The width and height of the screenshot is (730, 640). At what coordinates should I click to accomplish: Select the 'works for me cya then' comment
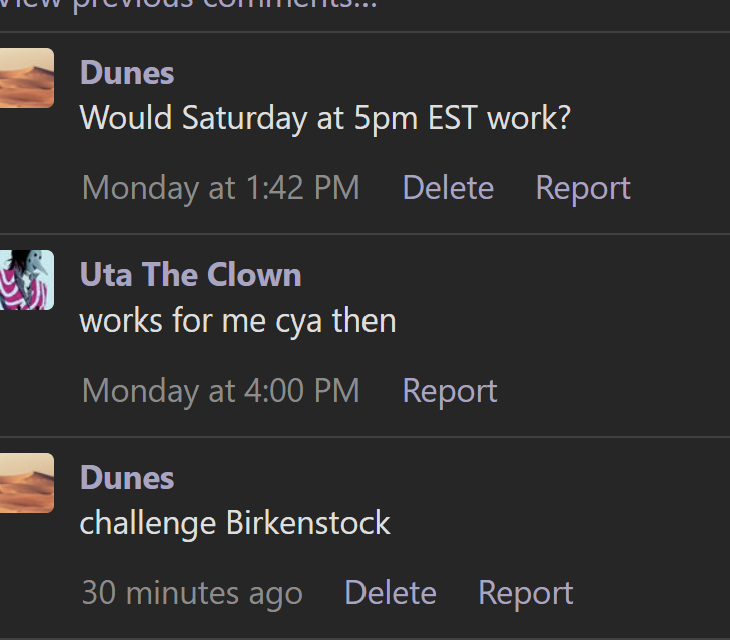(238, 321)
